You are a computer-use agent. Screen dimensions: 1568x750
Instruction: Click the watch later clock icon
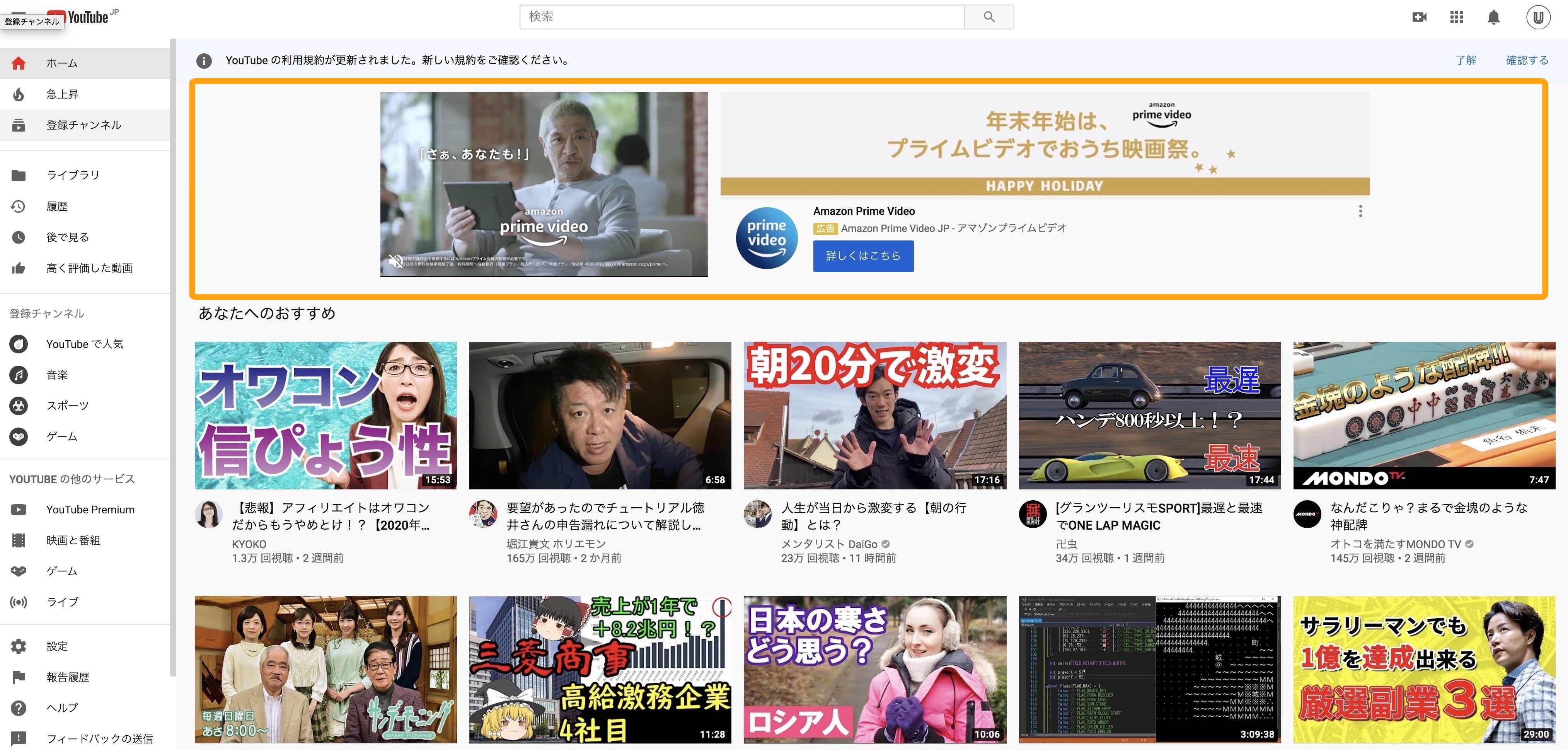click(x=19, y=237)
